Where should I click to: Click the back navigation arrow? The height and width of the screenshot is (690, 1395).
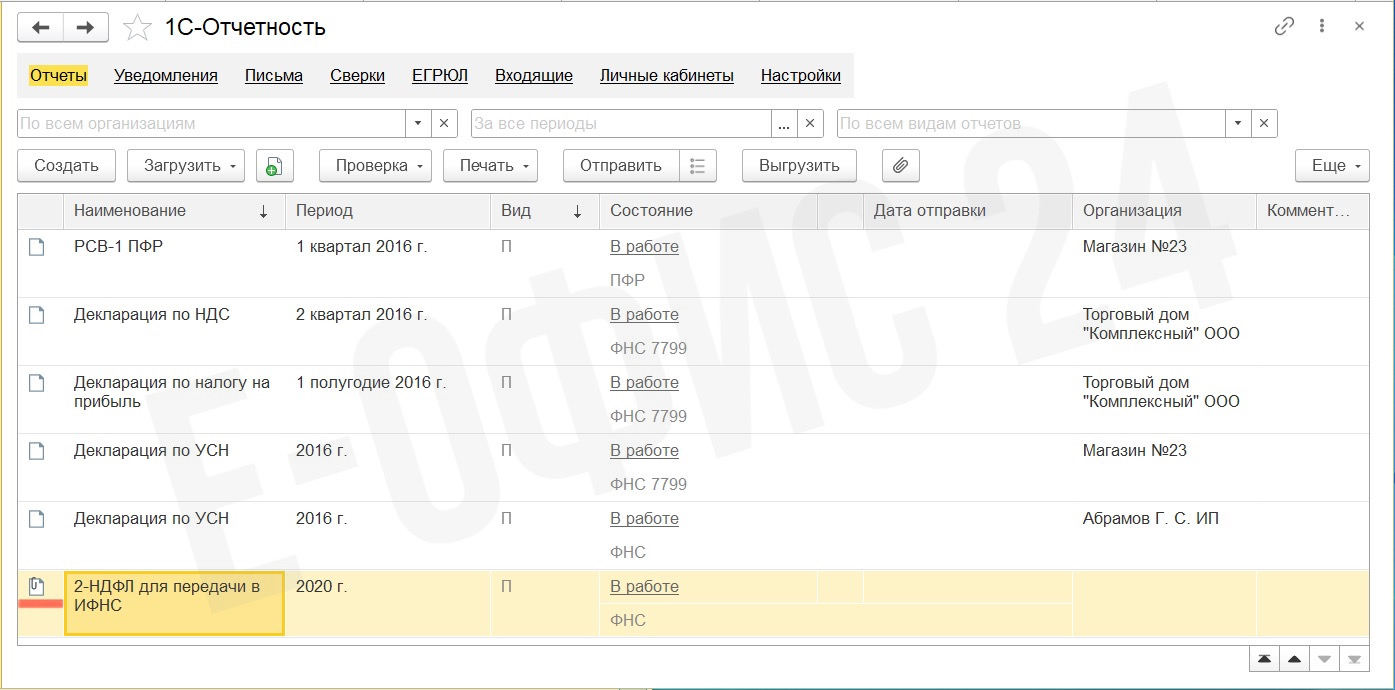(41, 27)
